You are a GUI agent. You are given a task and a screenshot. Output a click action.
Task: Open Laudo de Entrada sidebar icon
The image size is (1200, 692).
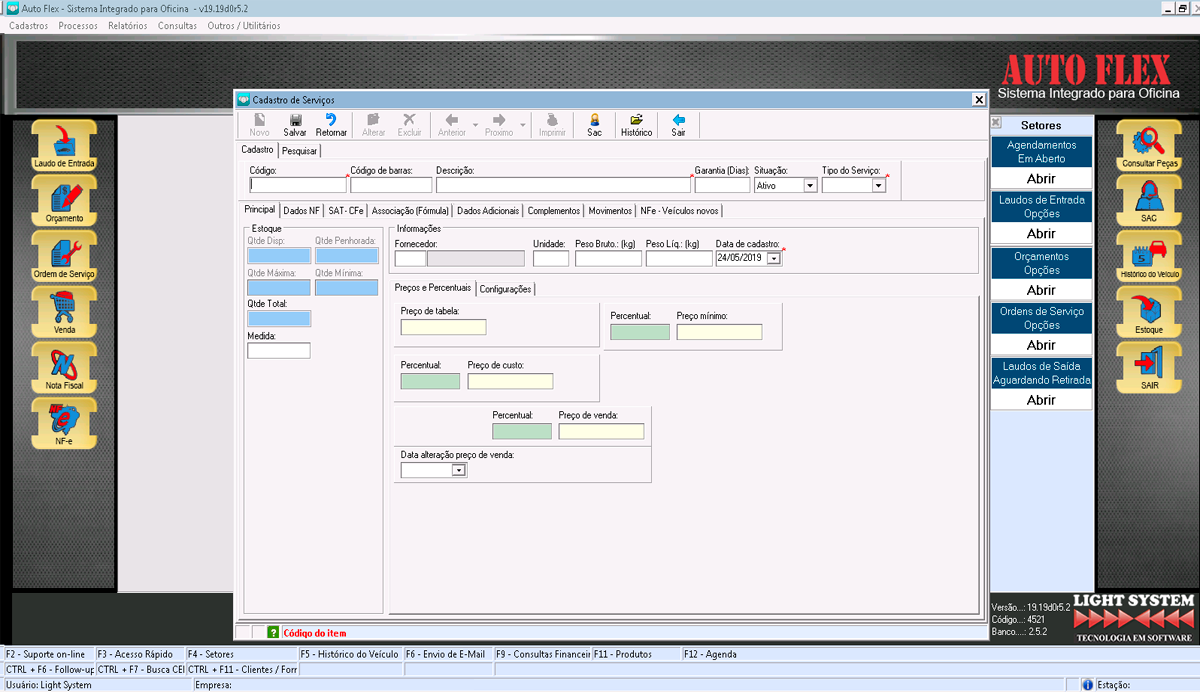point(64,145)
